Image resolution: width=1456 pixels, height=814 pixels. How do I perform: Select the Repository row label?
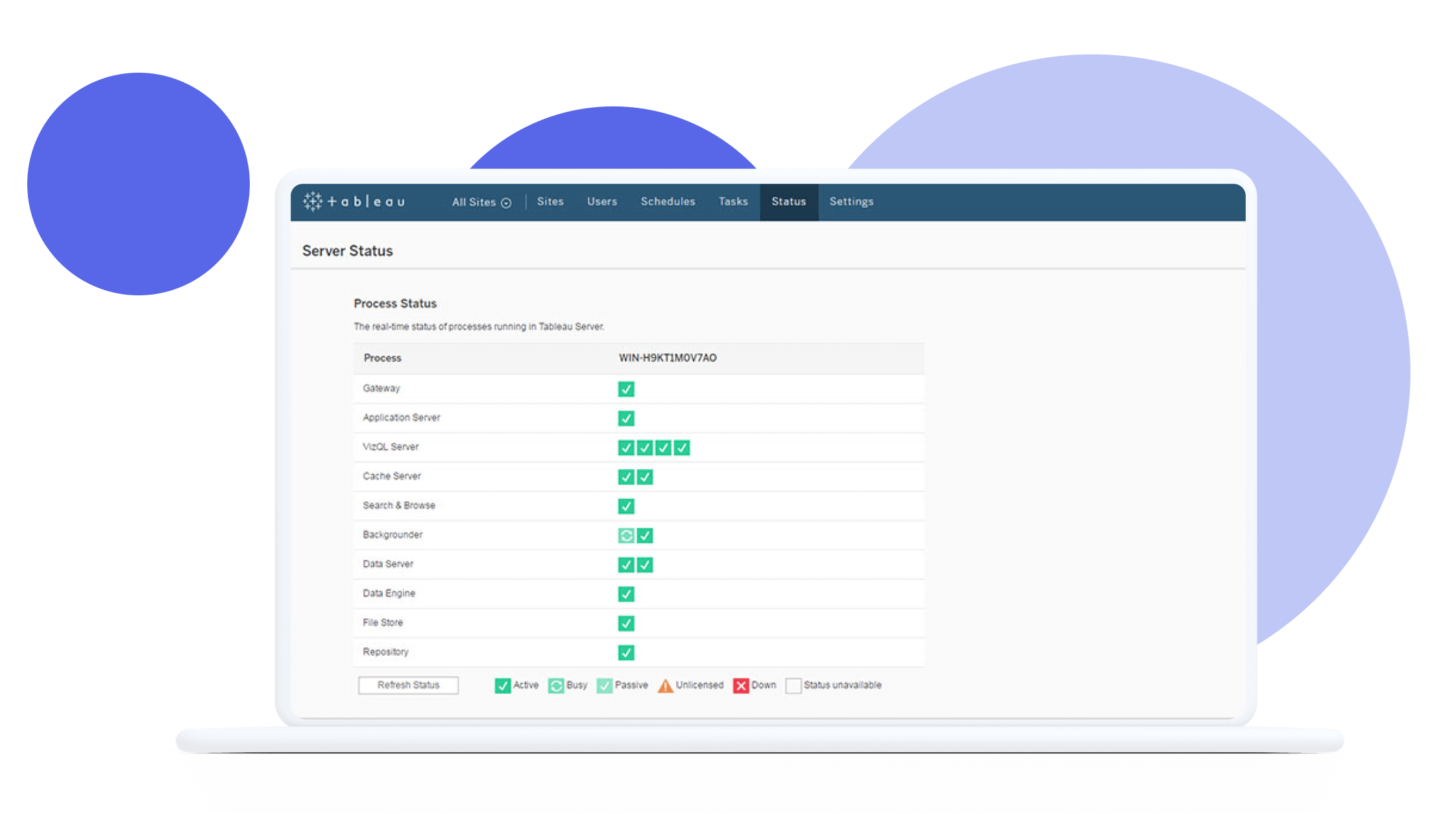point(385,652)
